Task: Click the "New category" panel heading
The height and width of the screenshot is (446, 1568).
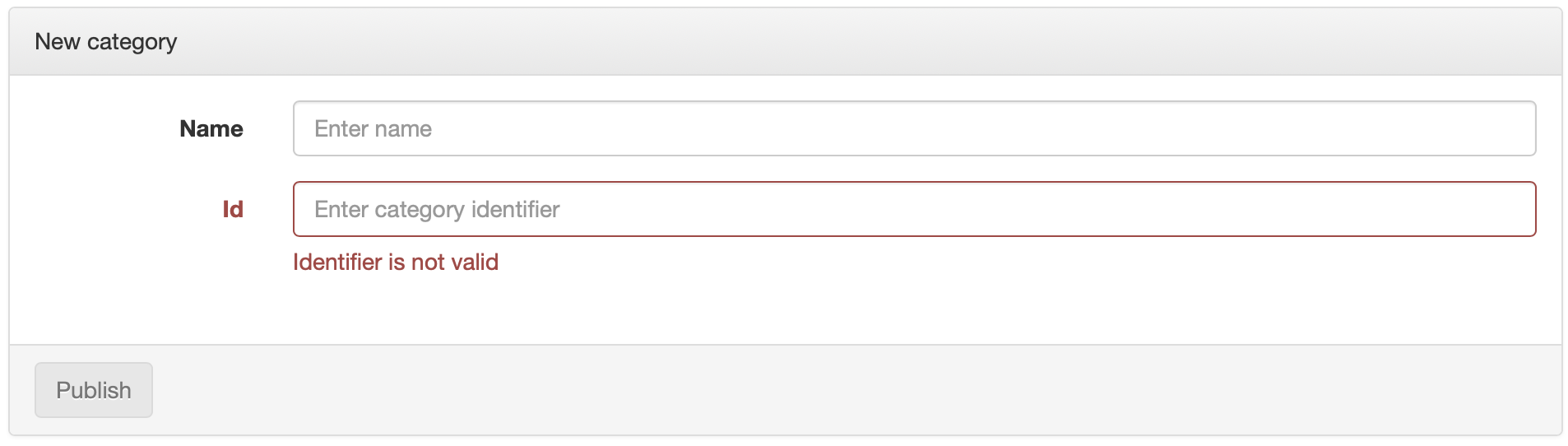Action: pos(106,42)
